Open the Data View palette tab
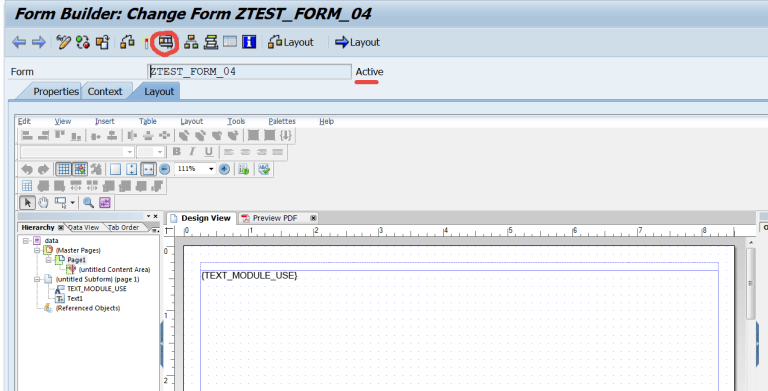Image resolution: width=768 pixels, height=391 pixels. pyautogui.click(x=84, y=227)
